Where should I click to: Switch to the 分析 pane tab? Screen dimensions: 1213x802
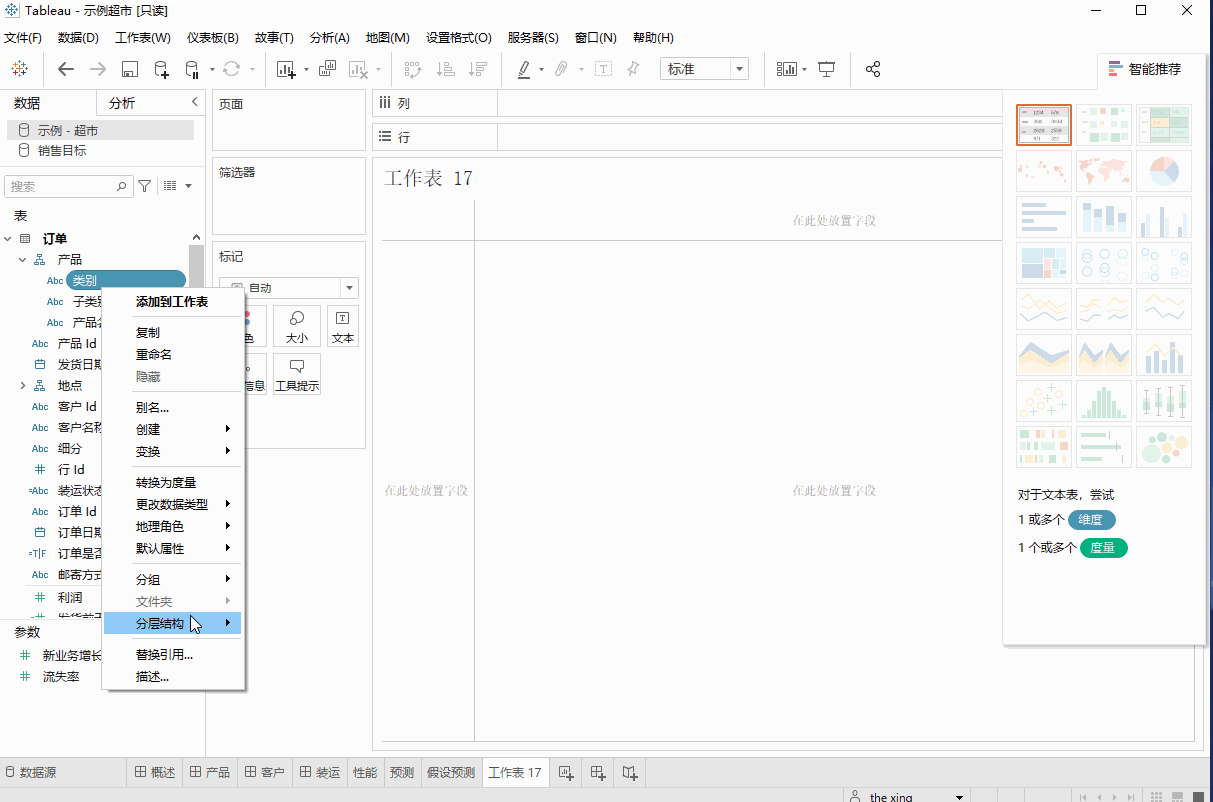pyautogui.click(x=122, y=103)
